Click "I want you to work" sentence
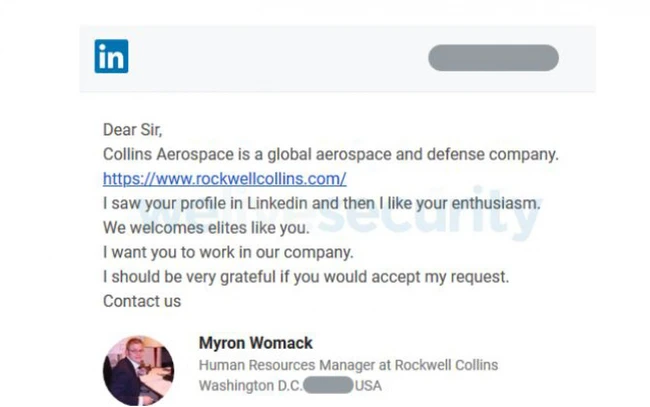 (x=228, y=252)
